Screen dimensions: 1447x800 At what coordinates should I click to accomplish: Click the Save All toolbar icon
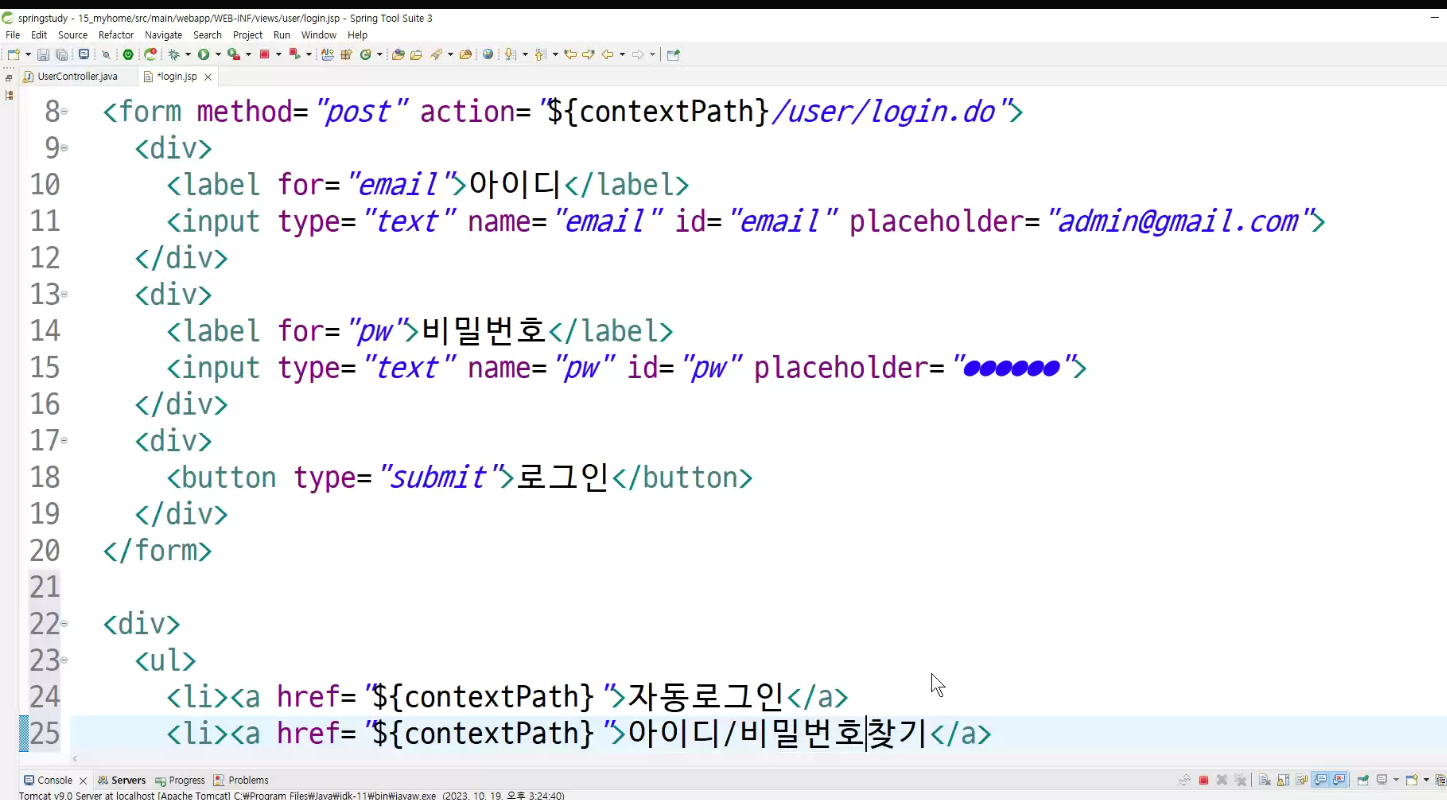pos(61,55)
